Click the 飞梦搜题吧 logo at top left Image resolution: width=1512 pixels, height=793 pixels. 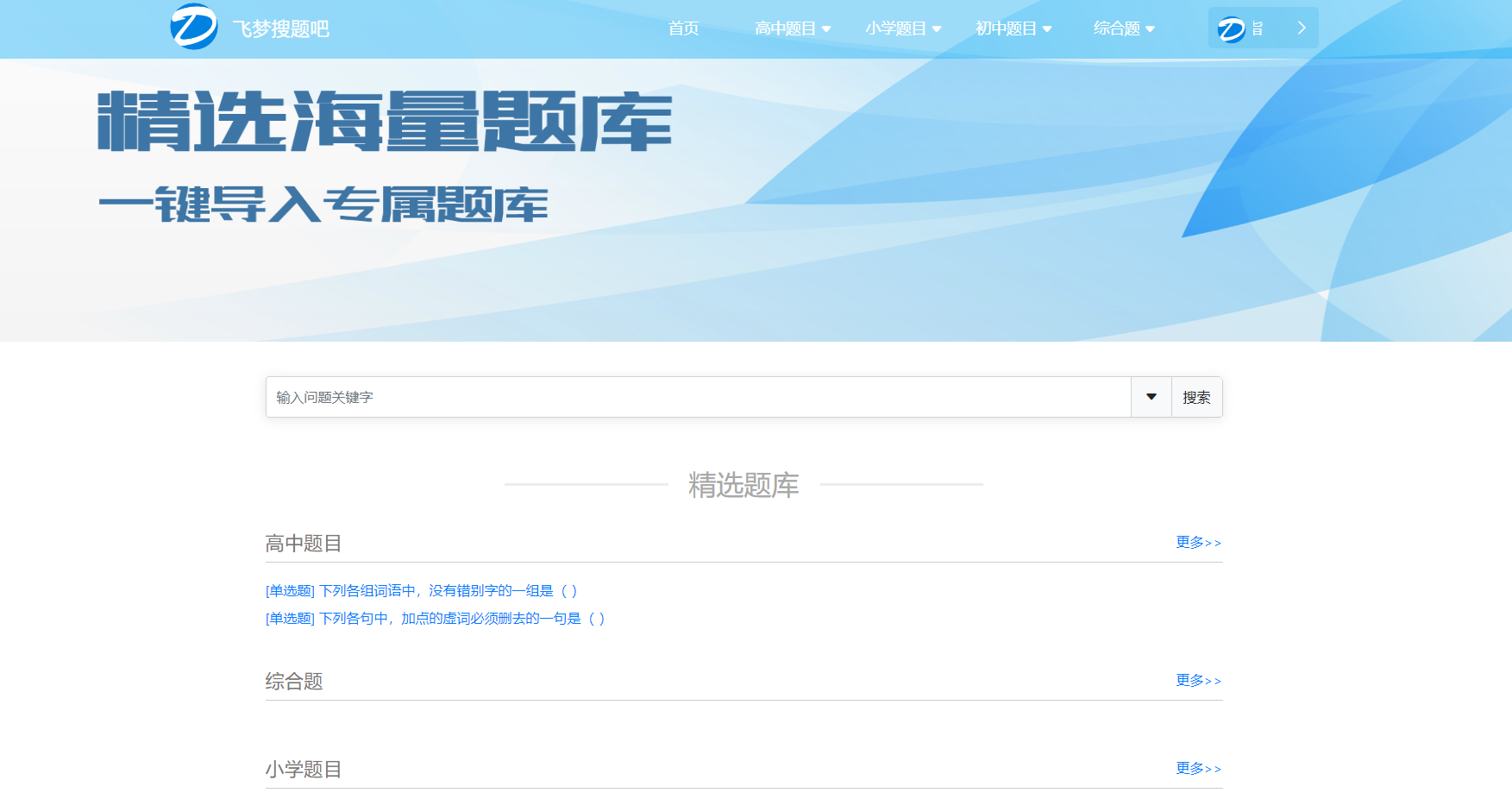coord(194,28)
